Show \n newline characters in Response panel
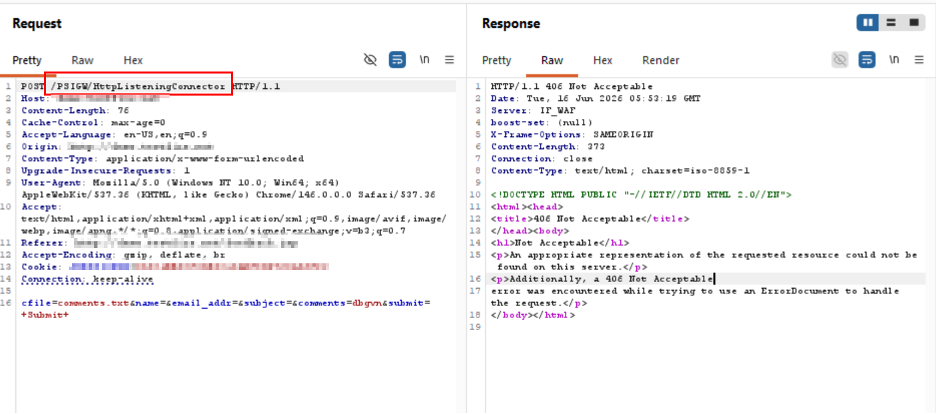 pos(894,60)
